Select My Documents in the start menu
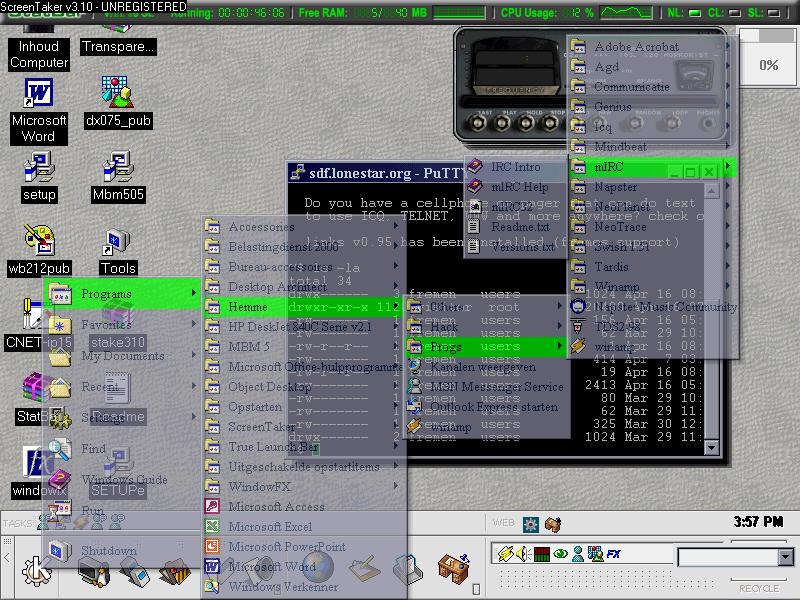 click(121, 356)
